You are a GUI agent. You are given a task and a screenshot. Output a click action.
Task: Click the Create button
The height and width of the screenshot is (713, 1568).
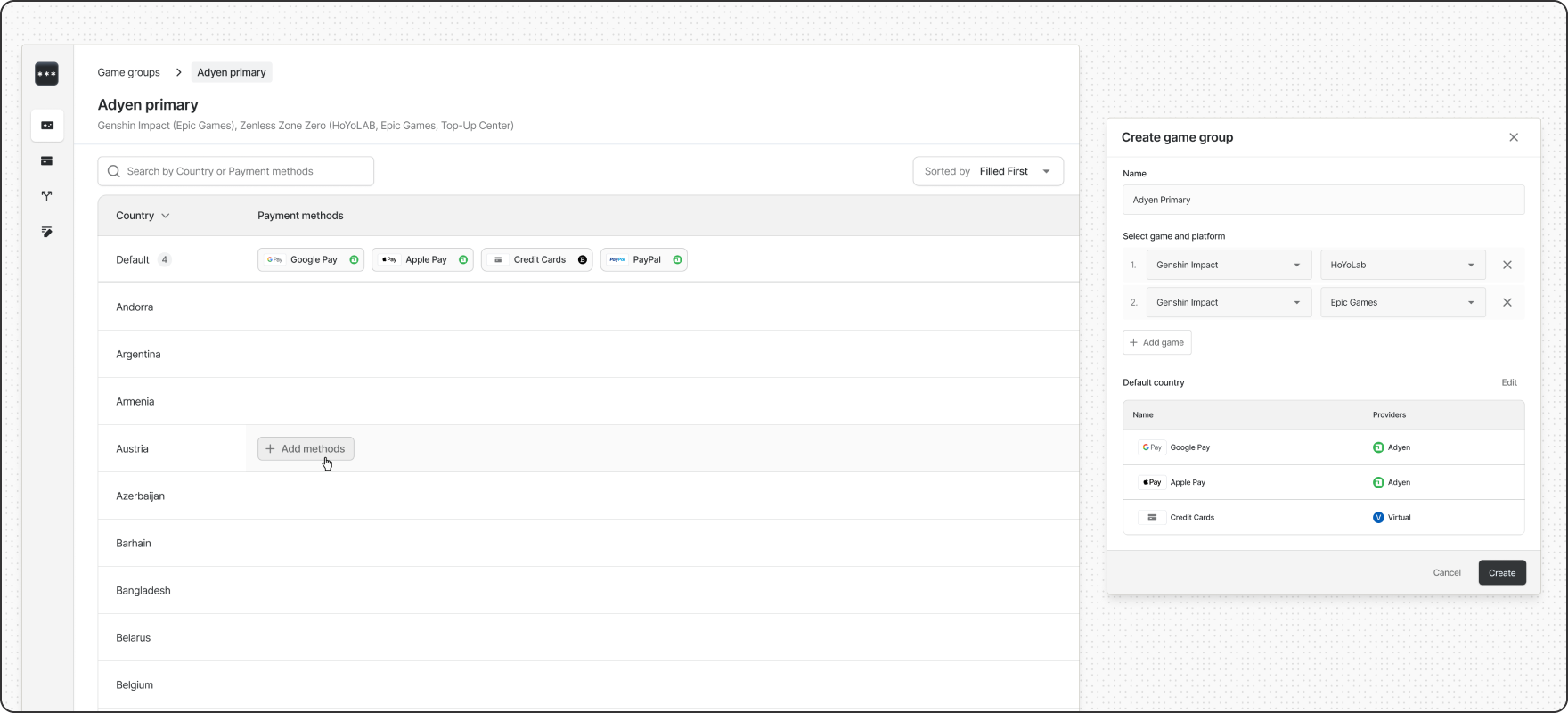tap(1502, 573)
